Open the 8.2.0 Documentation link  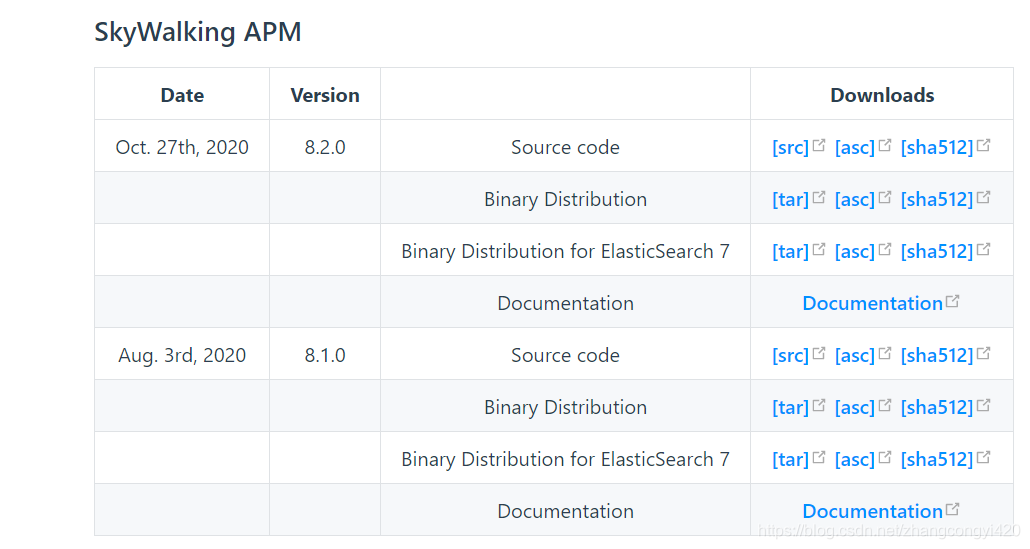coord(872,303)
